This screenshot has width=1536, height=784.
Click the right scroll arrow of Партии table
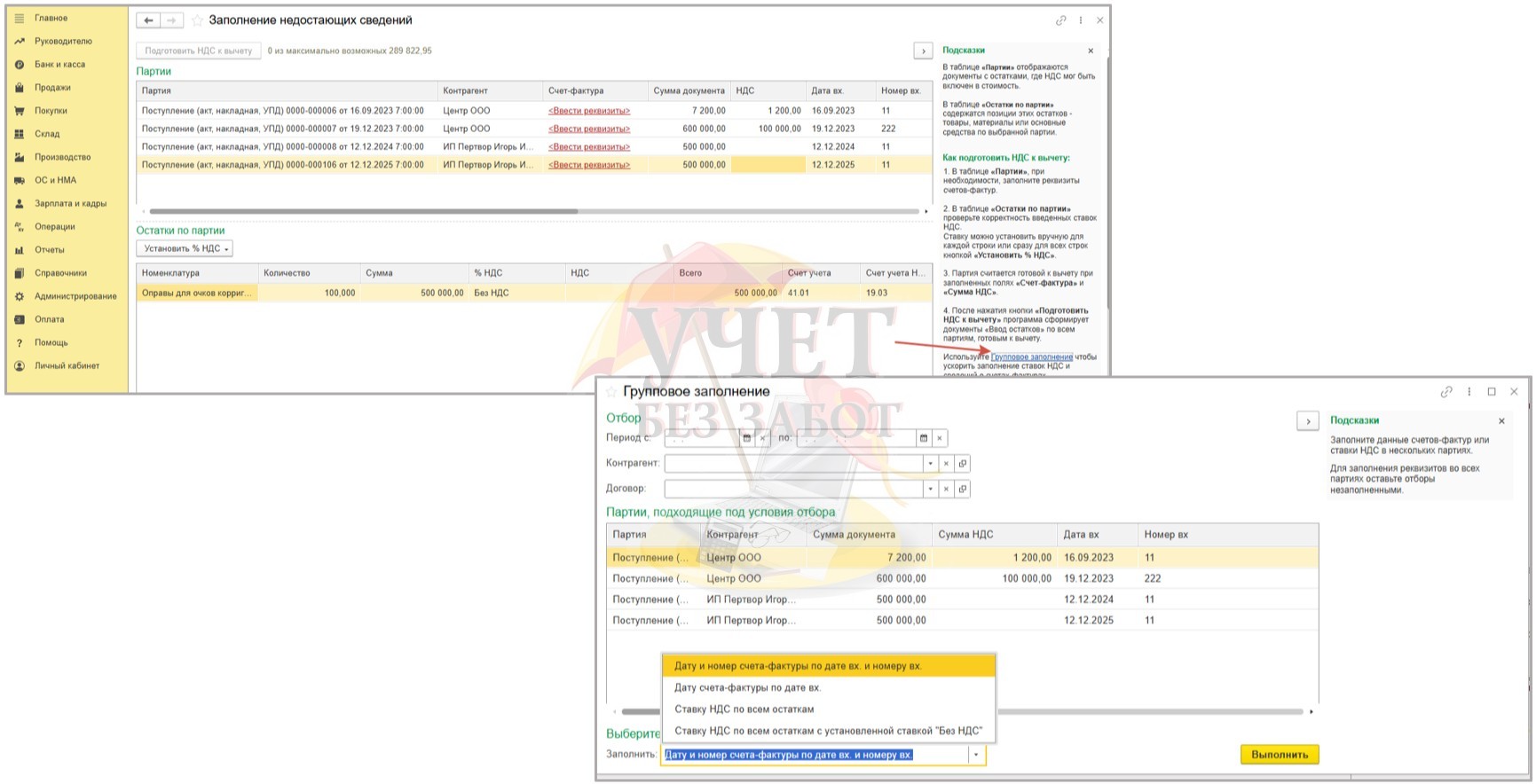[926, 211]
